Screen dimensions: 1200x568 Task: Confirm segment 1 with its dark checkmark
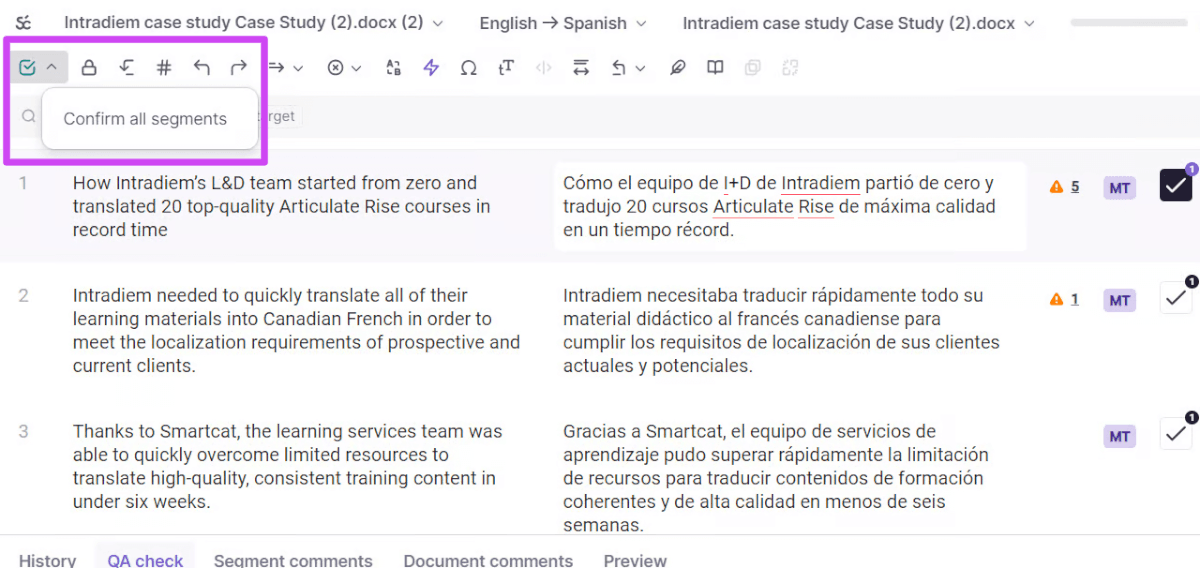(1176, 185)
